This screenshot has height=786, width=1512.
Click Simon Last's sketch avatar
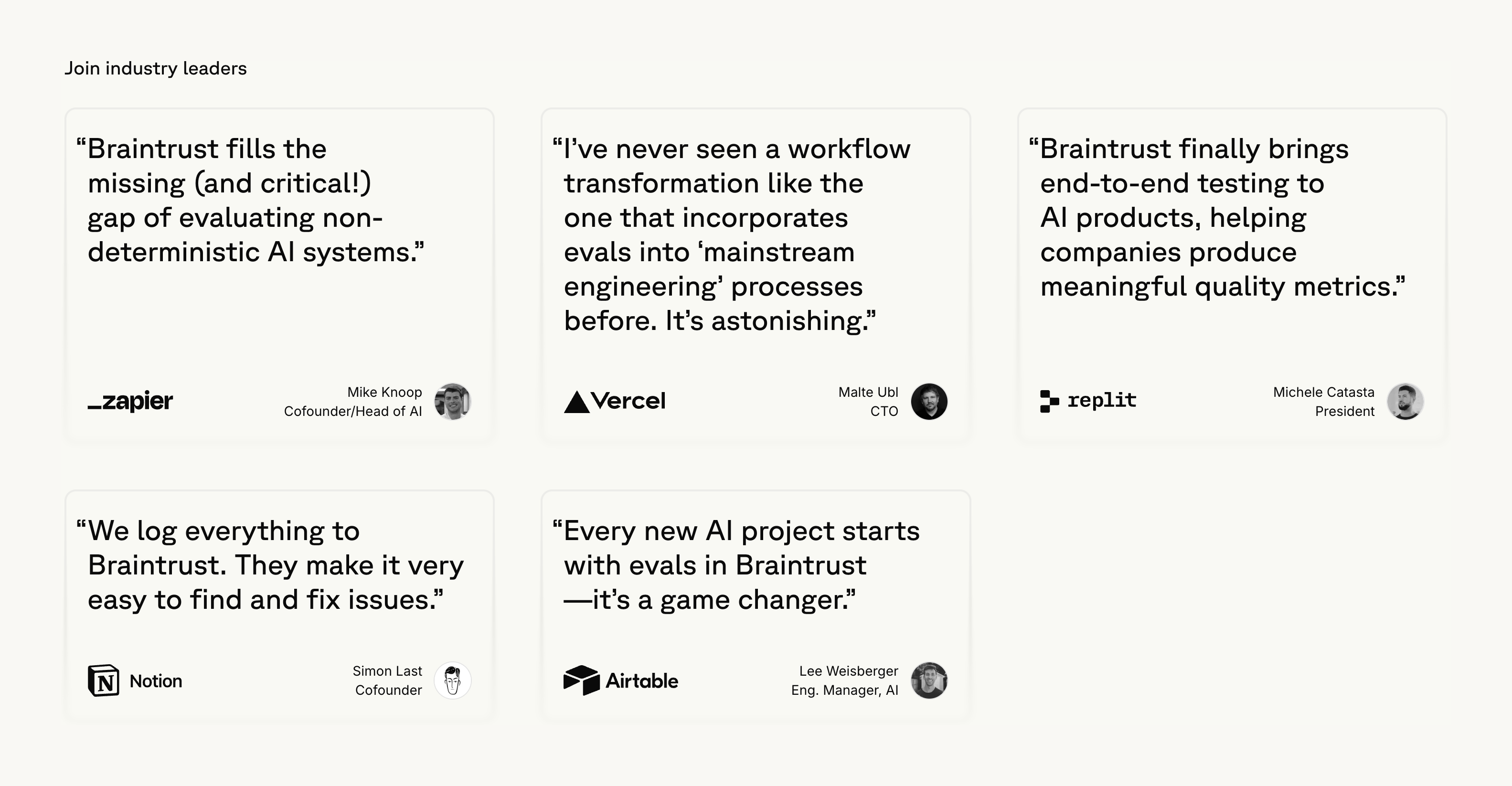[x=452, y=680]
